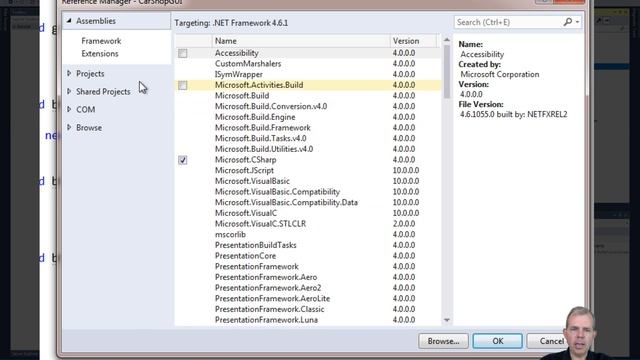Select Microsoft.Build.Framework row
Viewport: 640px width, 360px height.
point(308,128)
